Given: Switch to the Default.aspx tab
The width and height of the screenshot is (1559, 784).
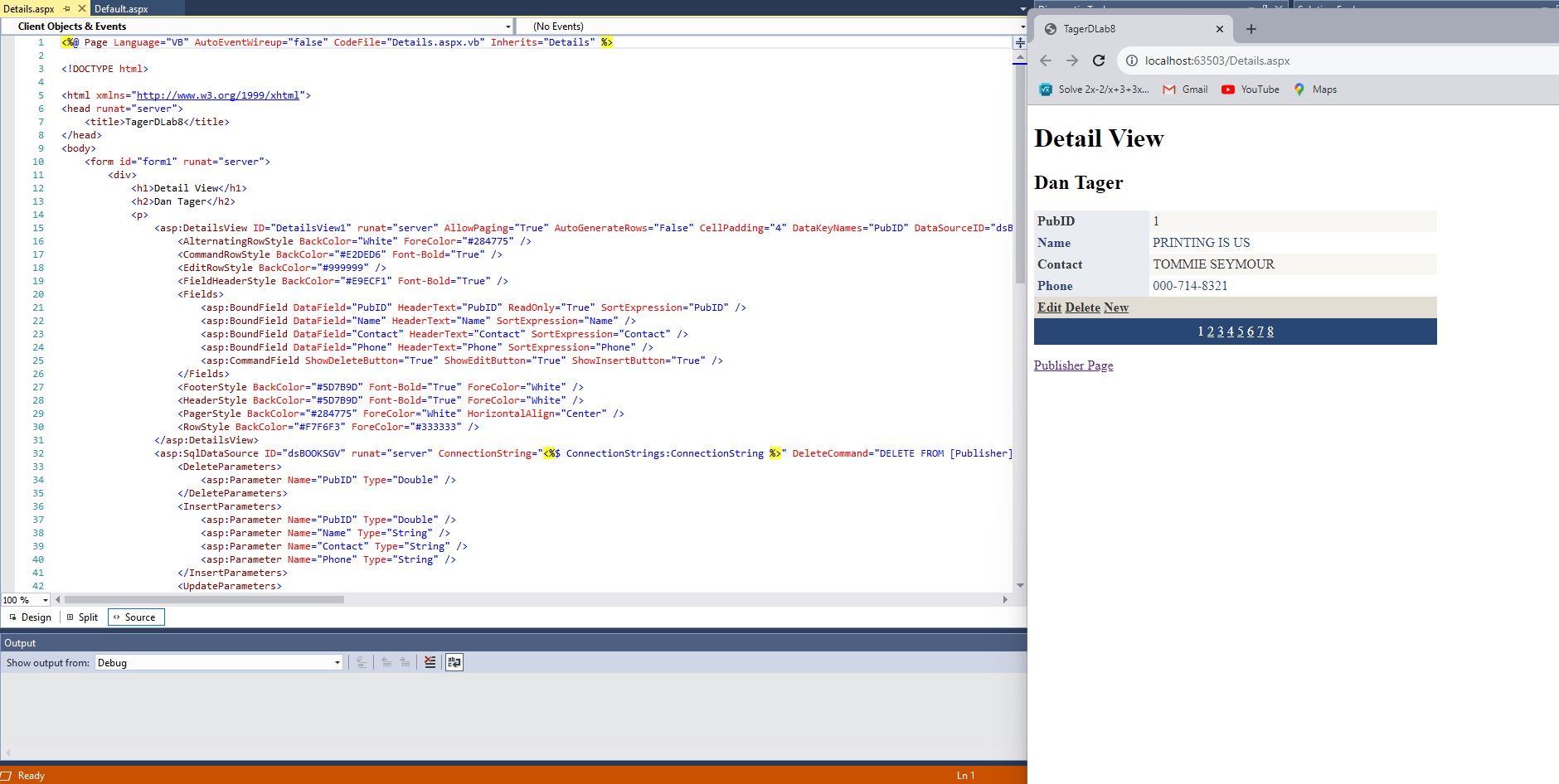Looking at the screenshot, I should pyautogui.click(x=122, y=8).
